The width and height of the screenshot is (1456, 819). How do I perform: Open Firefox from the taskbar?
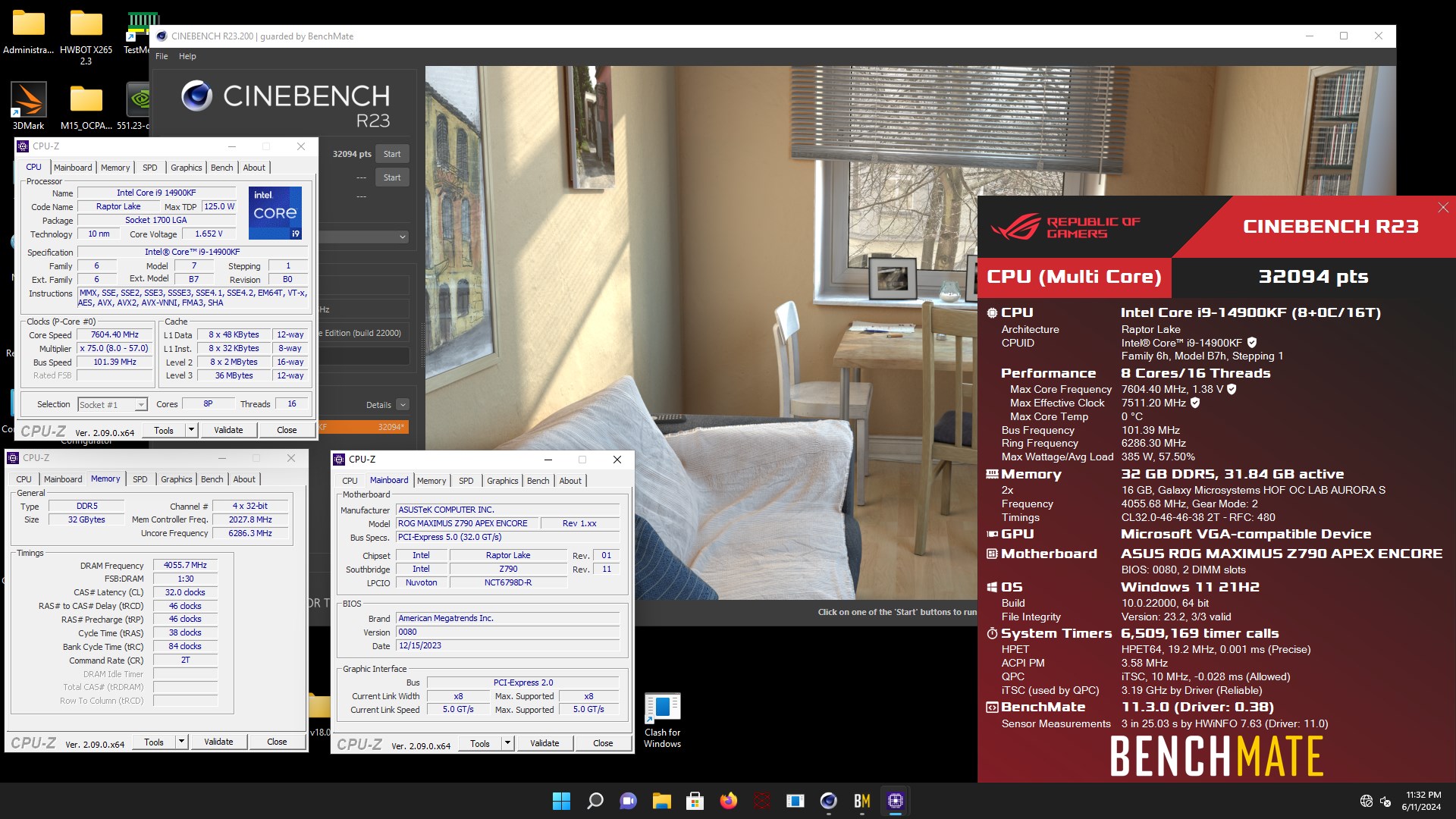pos(728,801)
